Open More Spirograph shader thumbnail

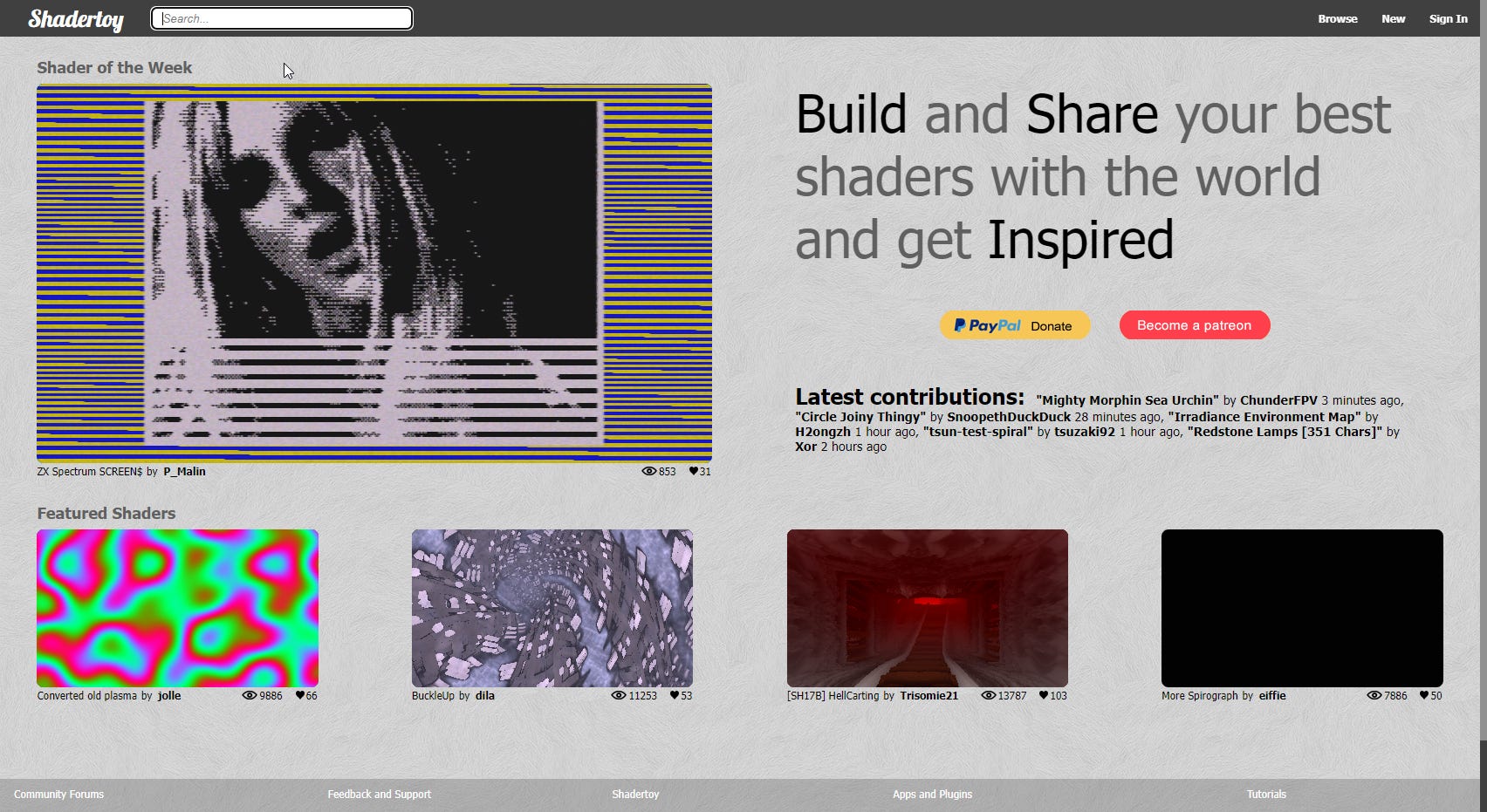pos(1302,608)
